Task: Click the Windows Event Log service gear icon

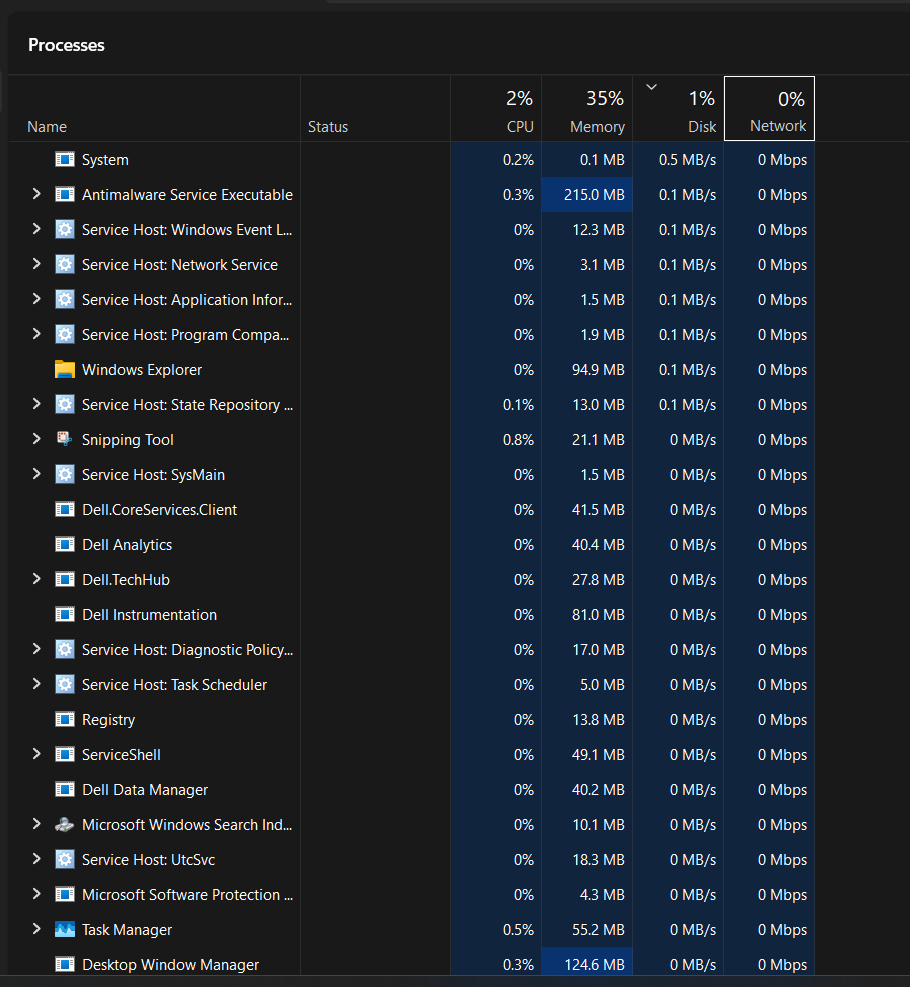Action: [x=65, y=229]
